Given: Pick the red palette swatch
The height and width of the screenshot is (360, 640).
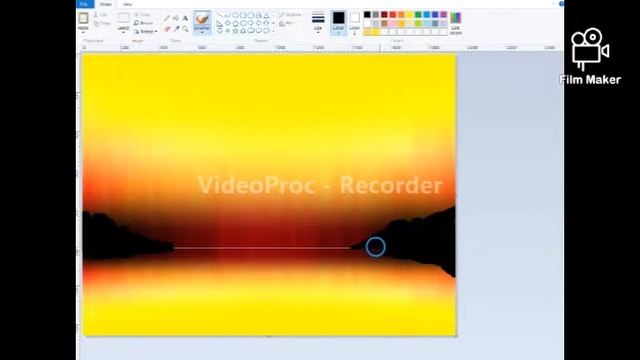Looking at the screenshot, I should [393, 15].
